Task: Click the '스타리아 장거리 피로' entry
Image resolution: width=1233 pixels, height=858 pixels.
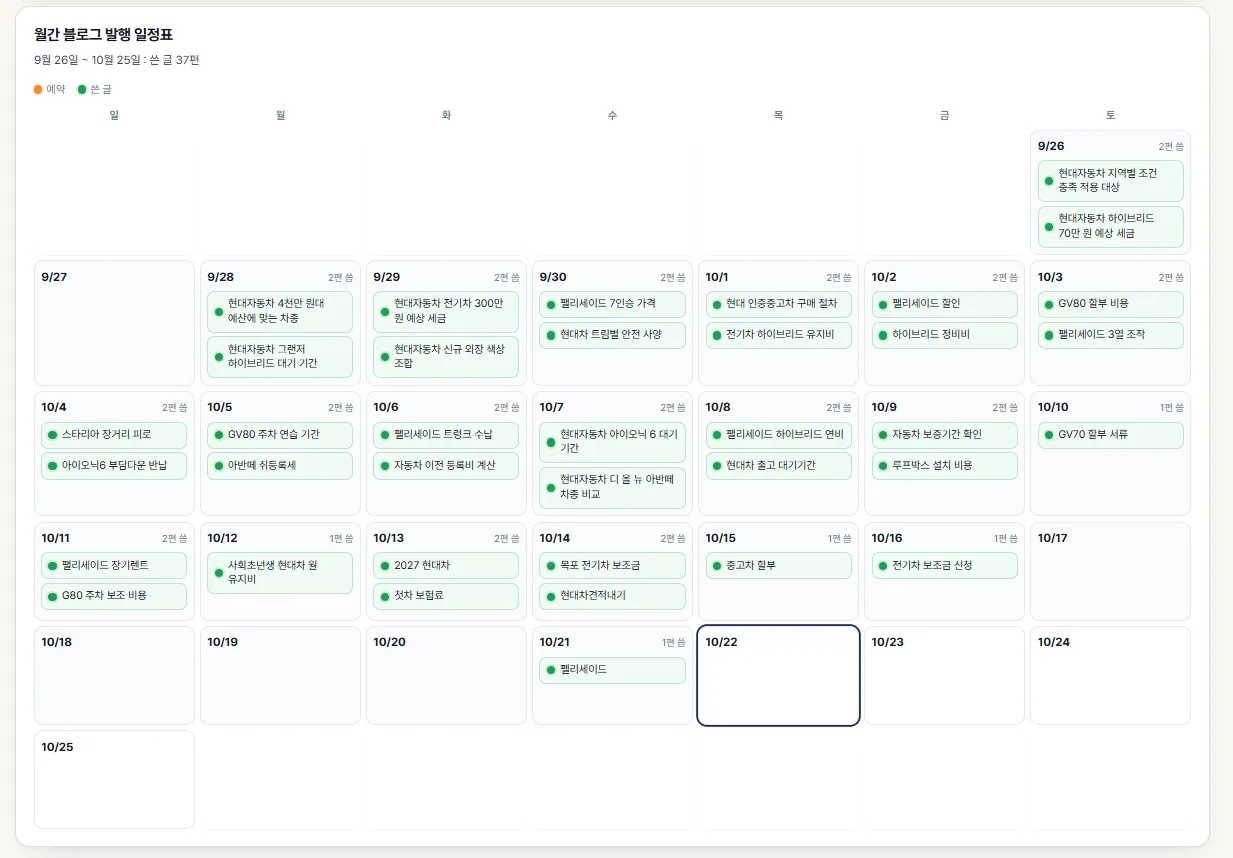Action: 114,435
